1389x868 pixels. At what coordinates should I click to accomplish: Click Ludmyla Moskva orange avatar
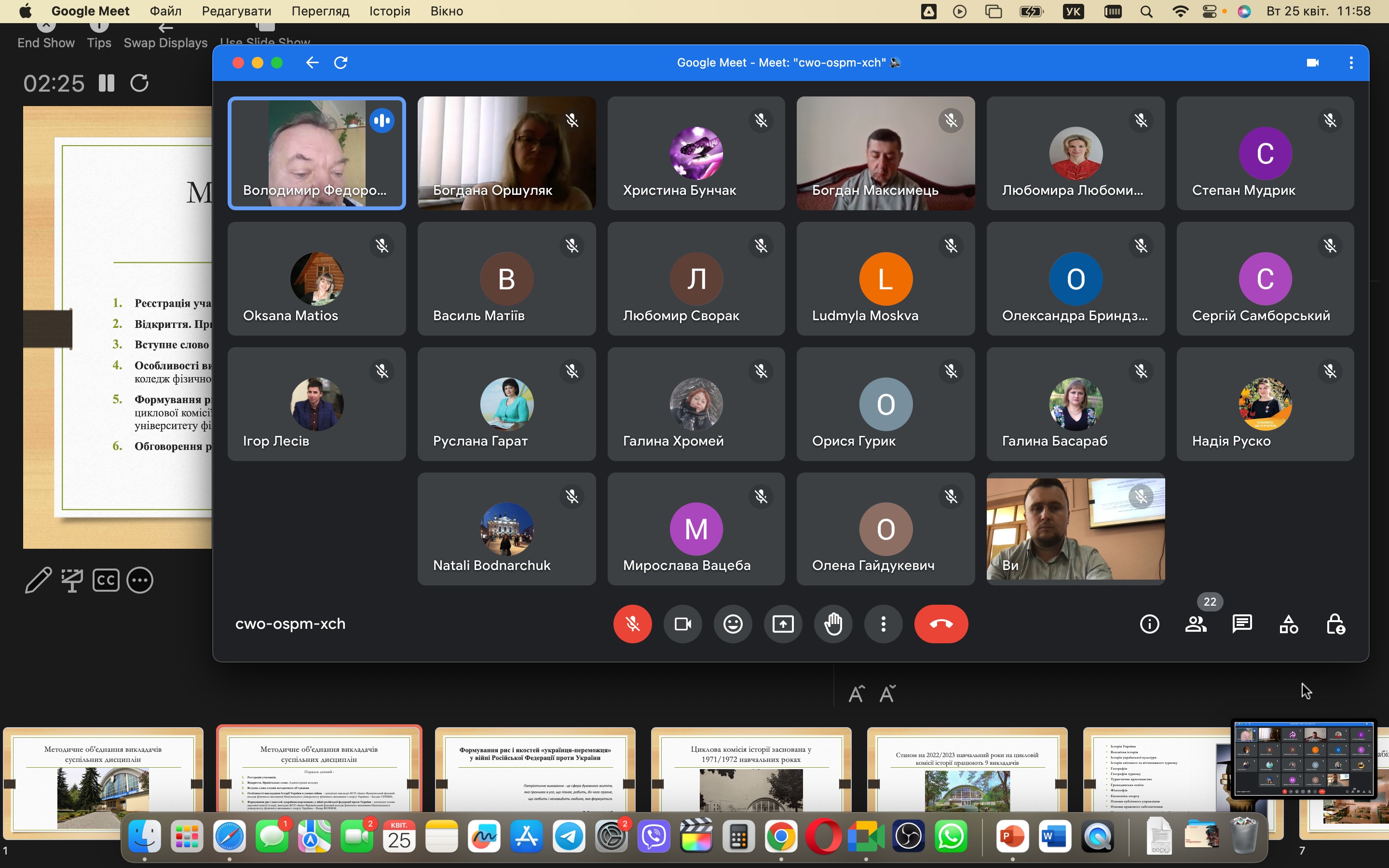tap(885, 278)
